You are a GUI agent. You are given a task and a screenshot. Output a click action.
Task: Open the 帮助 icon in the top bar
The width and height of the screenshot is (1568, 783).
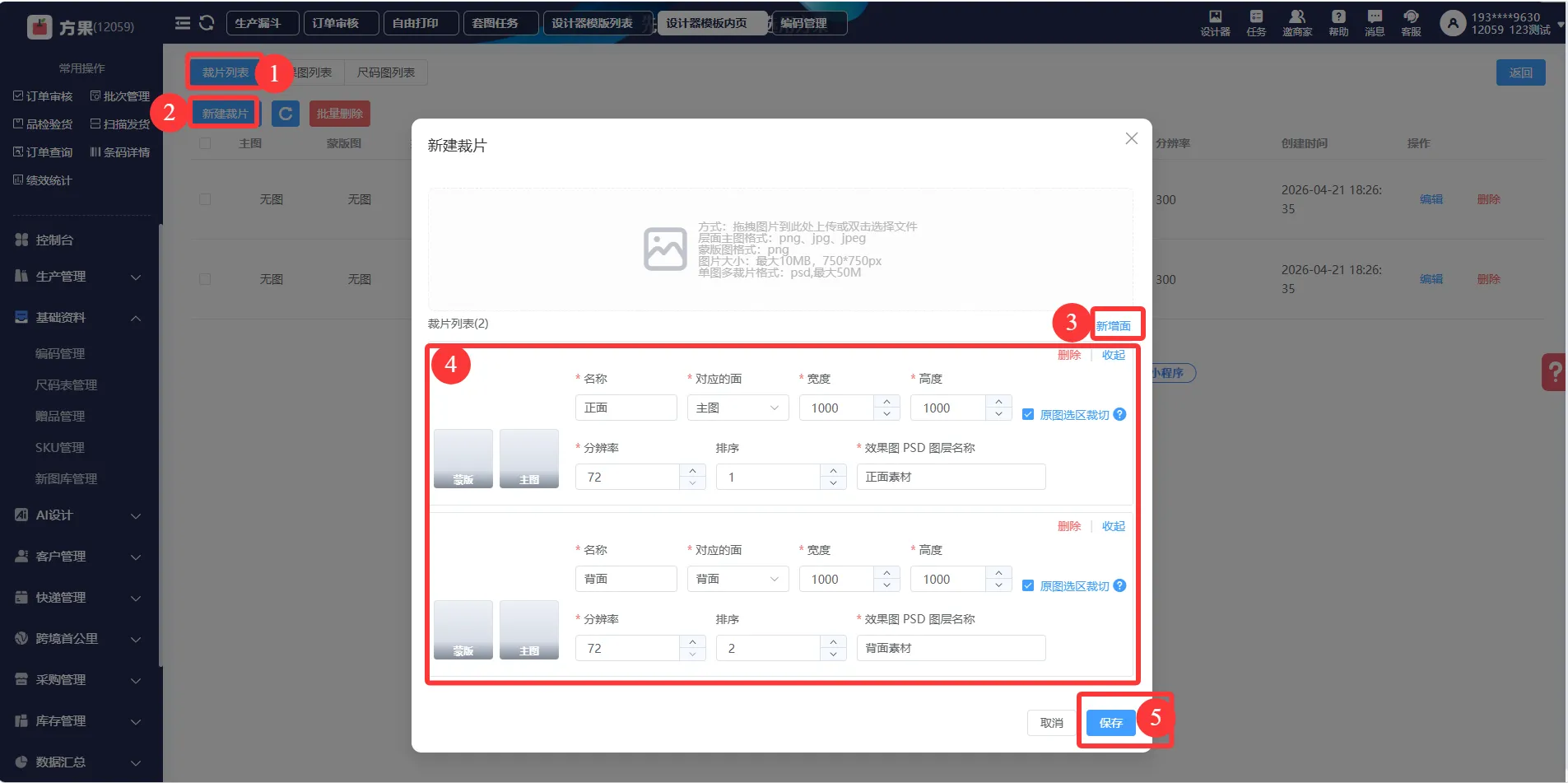click(x=1338, y=23)
